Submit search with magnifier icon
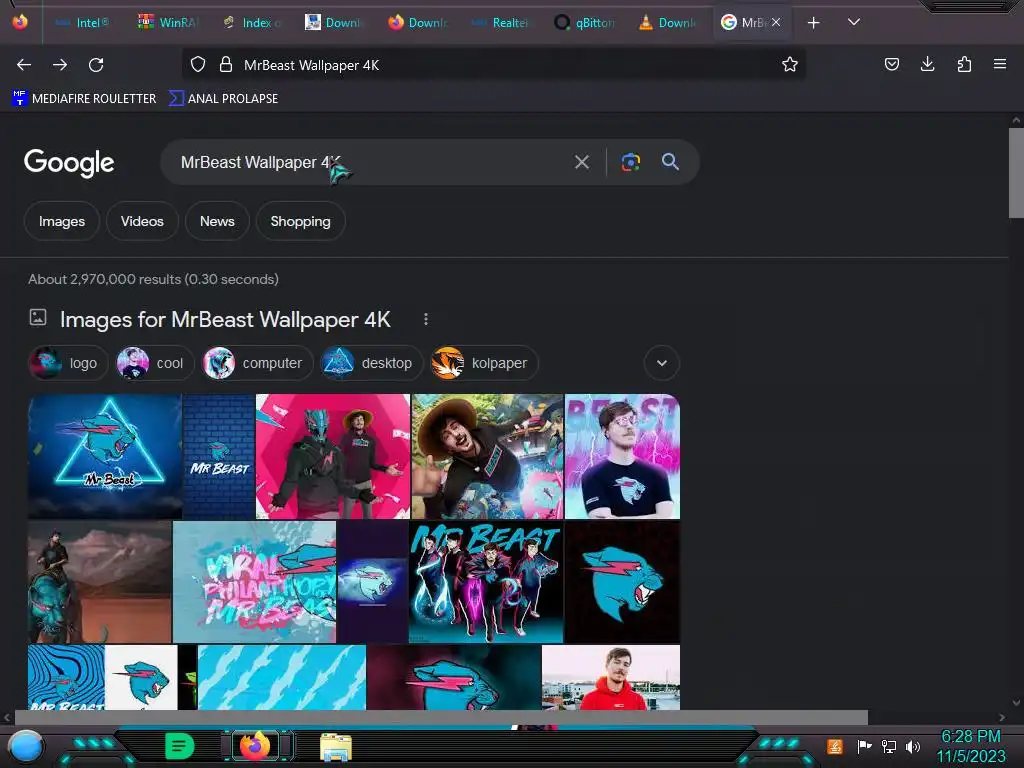1024x768 pixels. [x=670, y=162]
